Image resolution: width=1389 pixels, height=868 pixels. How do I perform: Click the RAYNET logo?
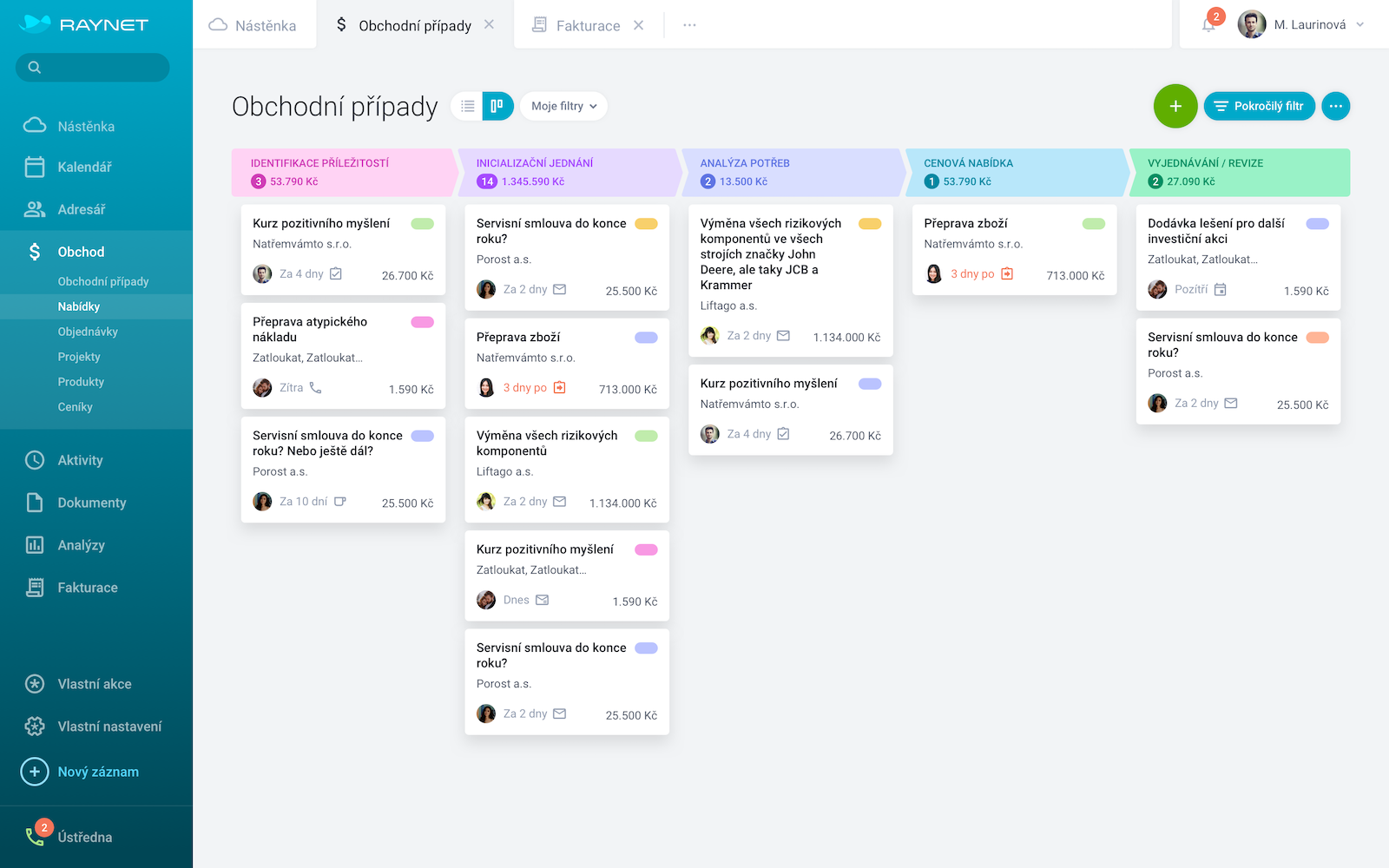[83, 24]
